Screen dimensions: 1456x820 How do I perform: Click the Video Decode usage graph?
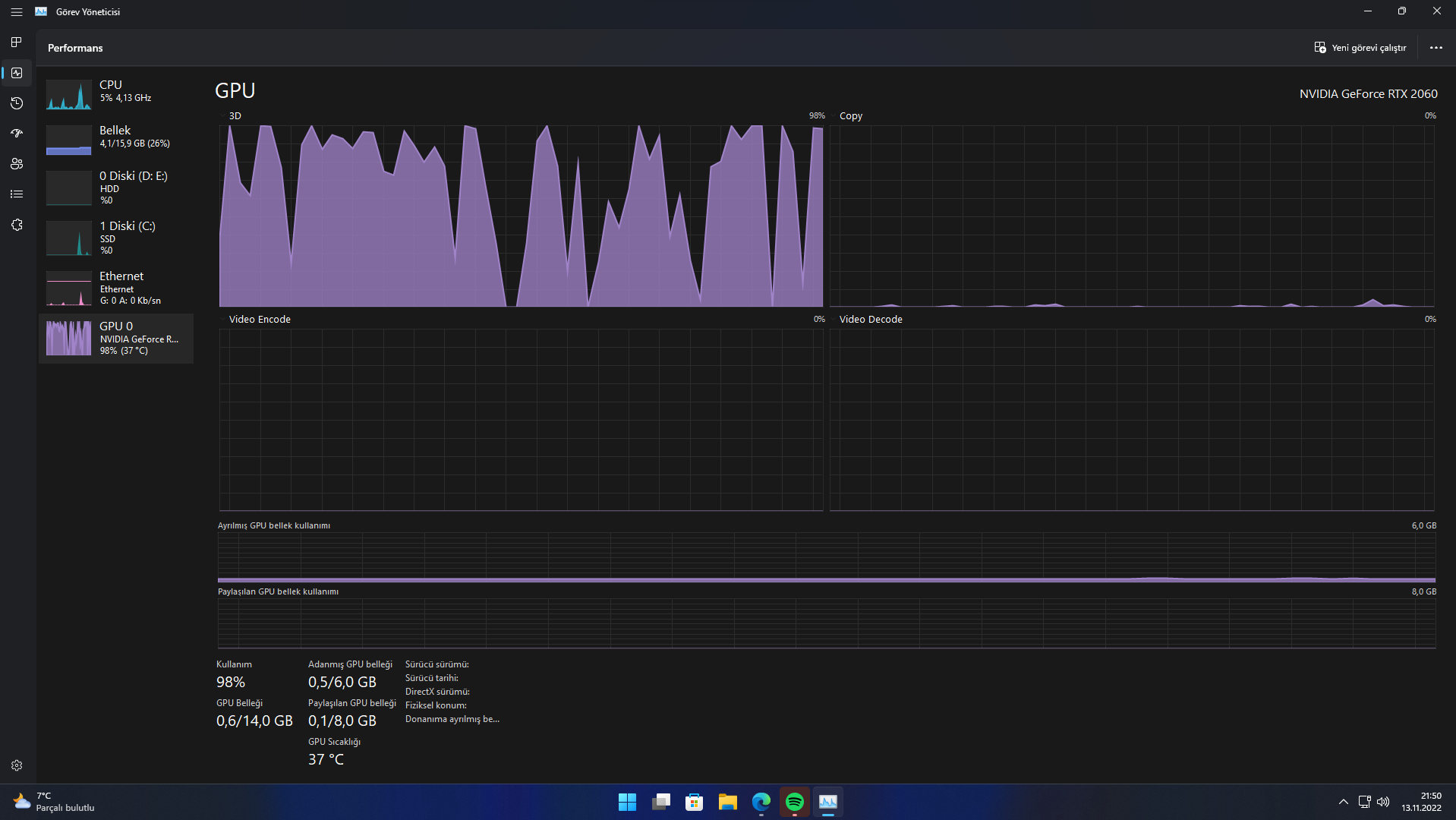pyautogui.click(x=1132, y=420)
